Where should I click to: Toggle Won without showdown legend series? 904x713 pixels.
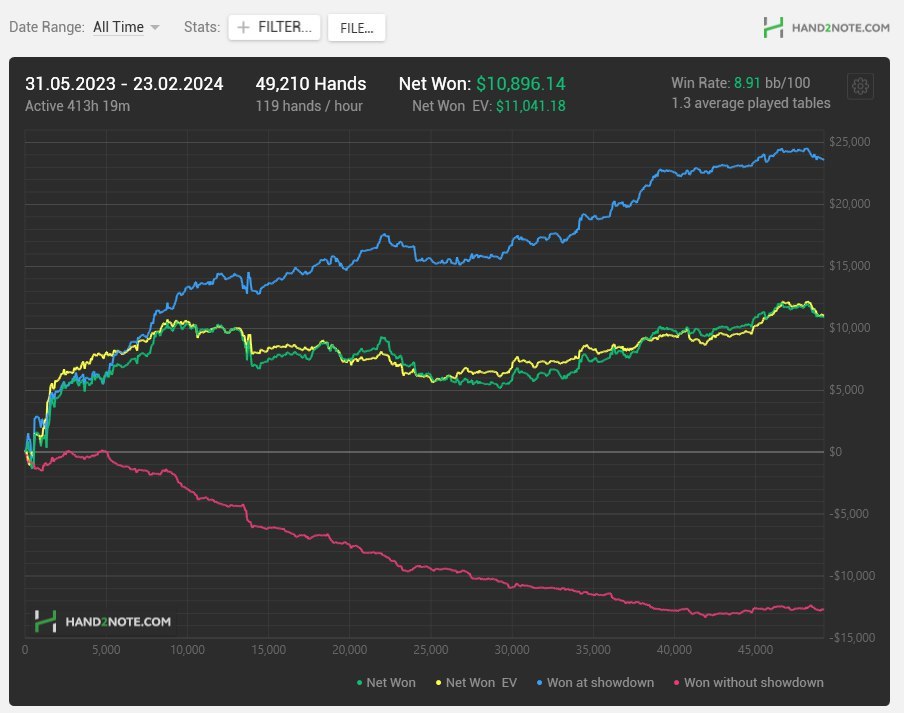pos(748,682)
